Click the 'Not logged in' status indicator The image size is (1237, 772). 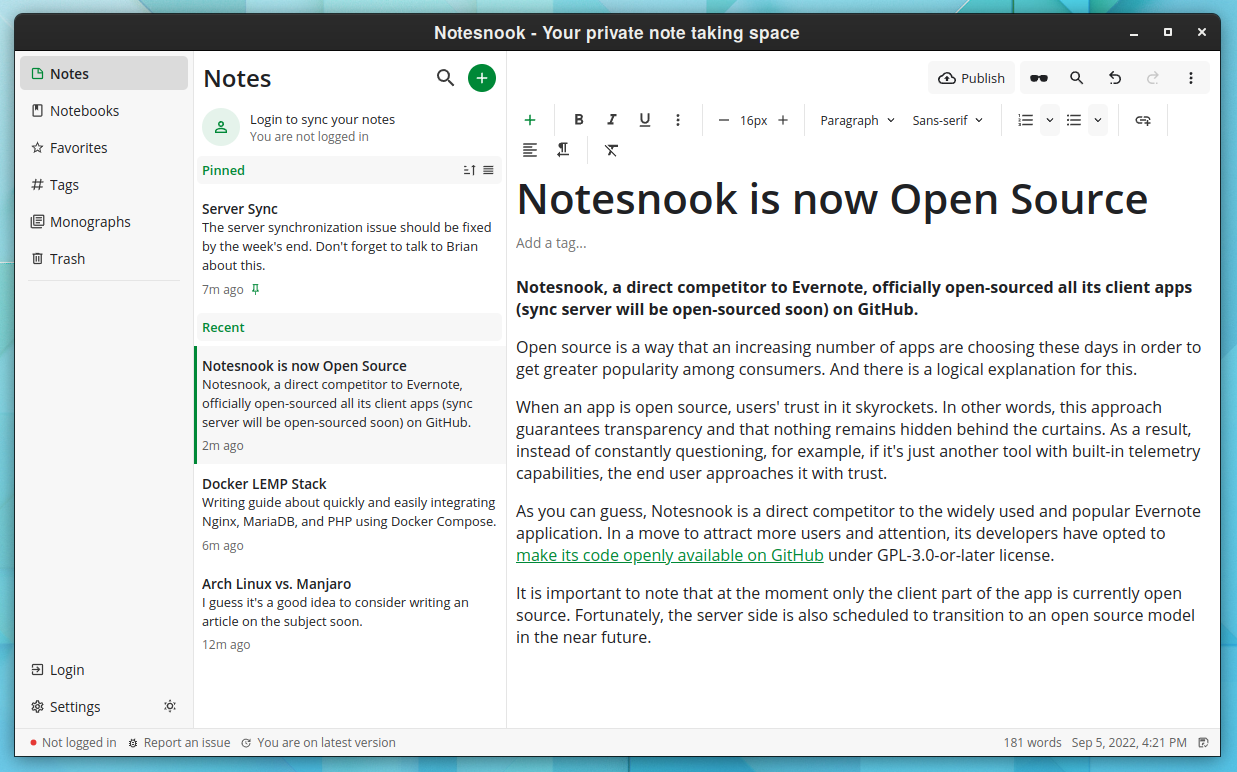point(73,743)
